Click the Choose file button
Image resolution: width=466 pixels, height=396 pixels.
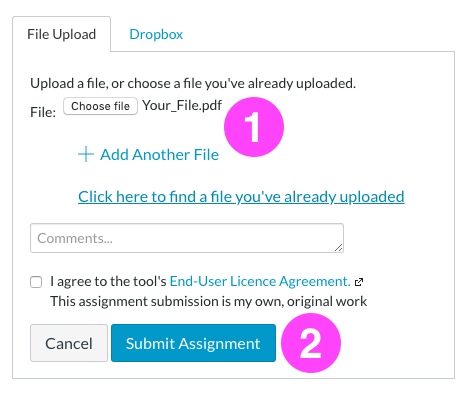[x=100, y=106]
